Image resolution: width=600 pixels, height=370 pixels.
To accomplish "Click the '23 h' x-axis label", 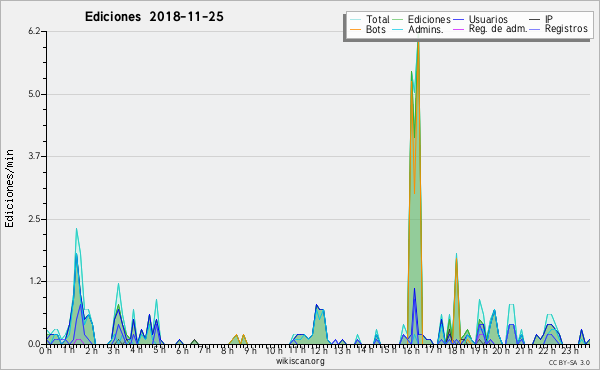I will [570, 350].
